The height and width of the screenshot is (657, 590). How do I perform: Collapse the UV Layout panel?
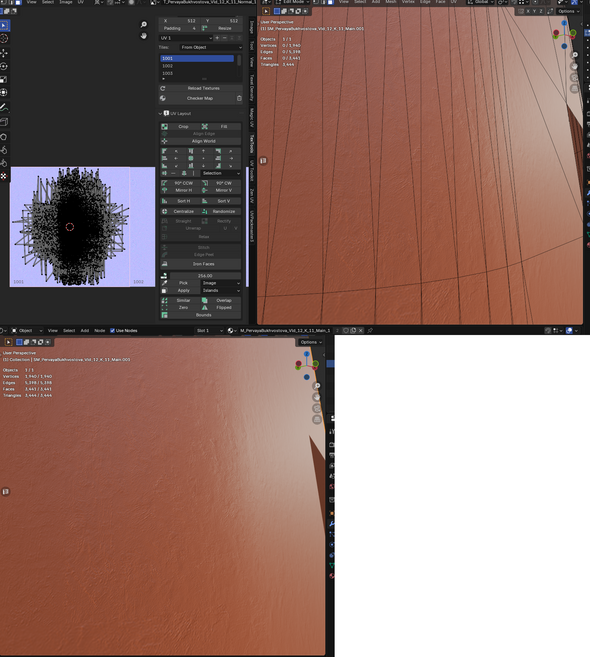click(160, 114)
